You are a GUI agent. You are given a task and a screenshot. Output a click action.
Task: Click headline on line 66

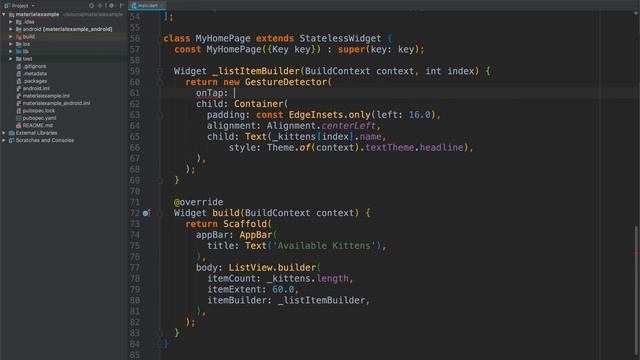[x=441, y=147]
